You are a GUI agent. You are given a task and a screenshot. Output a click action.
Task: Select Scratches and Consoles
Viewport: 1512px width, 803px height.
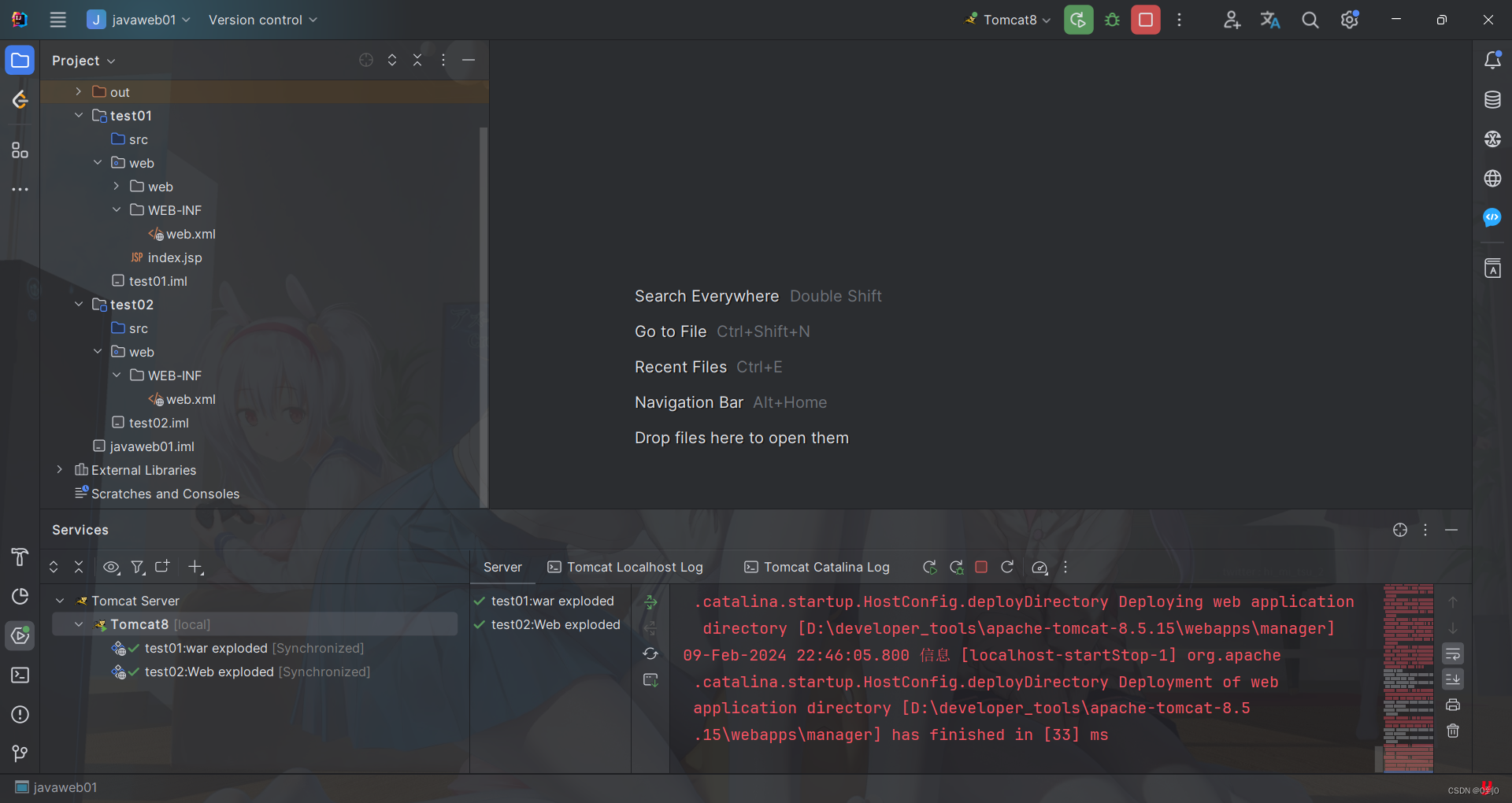pos(157,494)
